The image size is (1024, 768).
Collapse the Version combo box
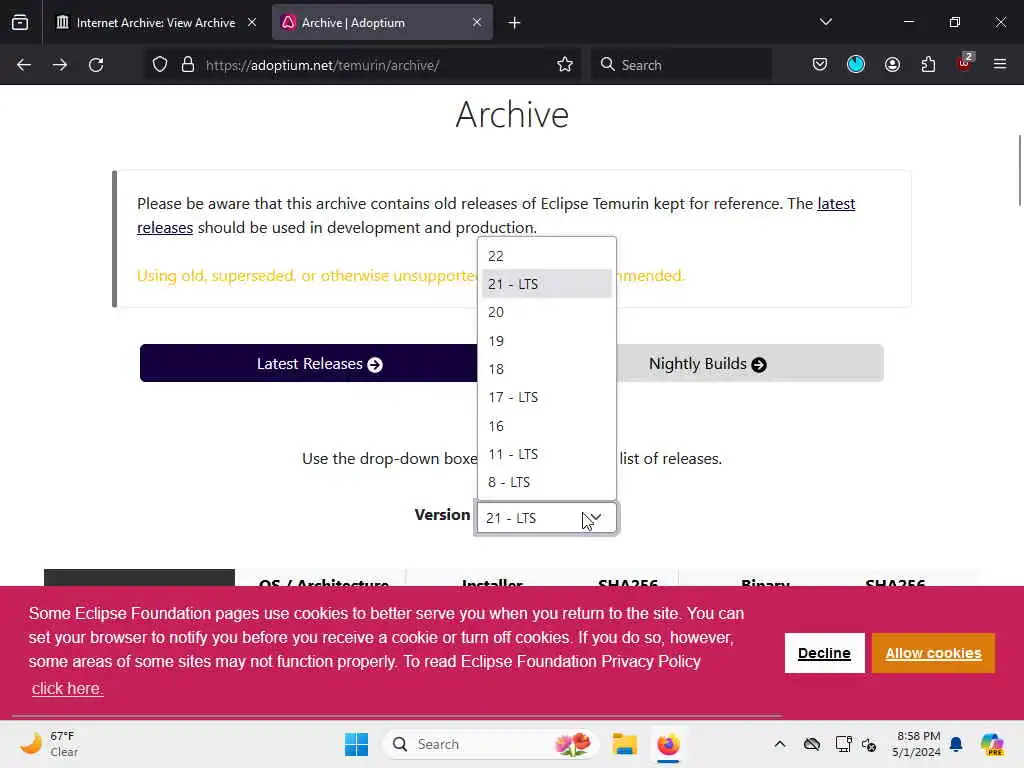[547, 518]
